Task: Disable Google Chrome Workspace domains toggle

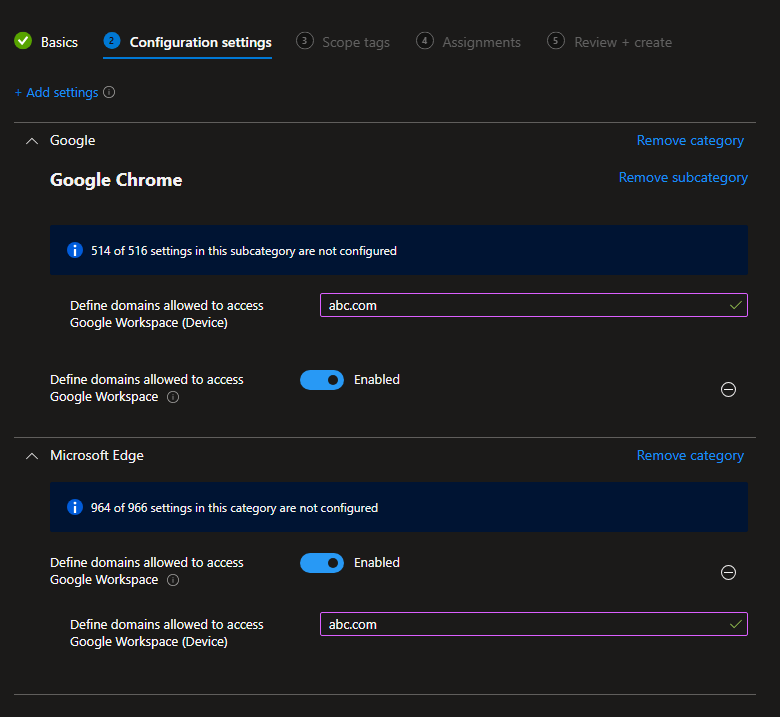Action: click(322, 380)
